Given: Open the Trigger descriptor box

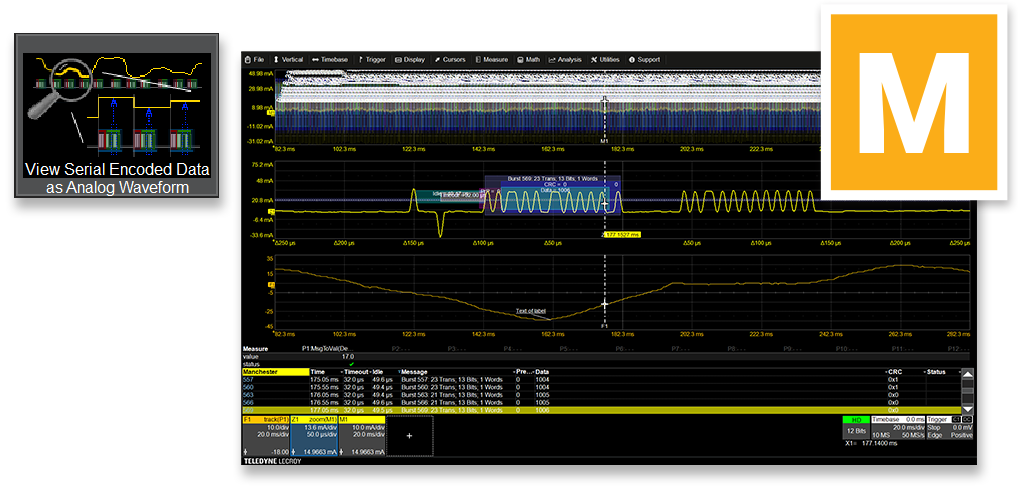Looking at the screenshot, I should (950, 428).
